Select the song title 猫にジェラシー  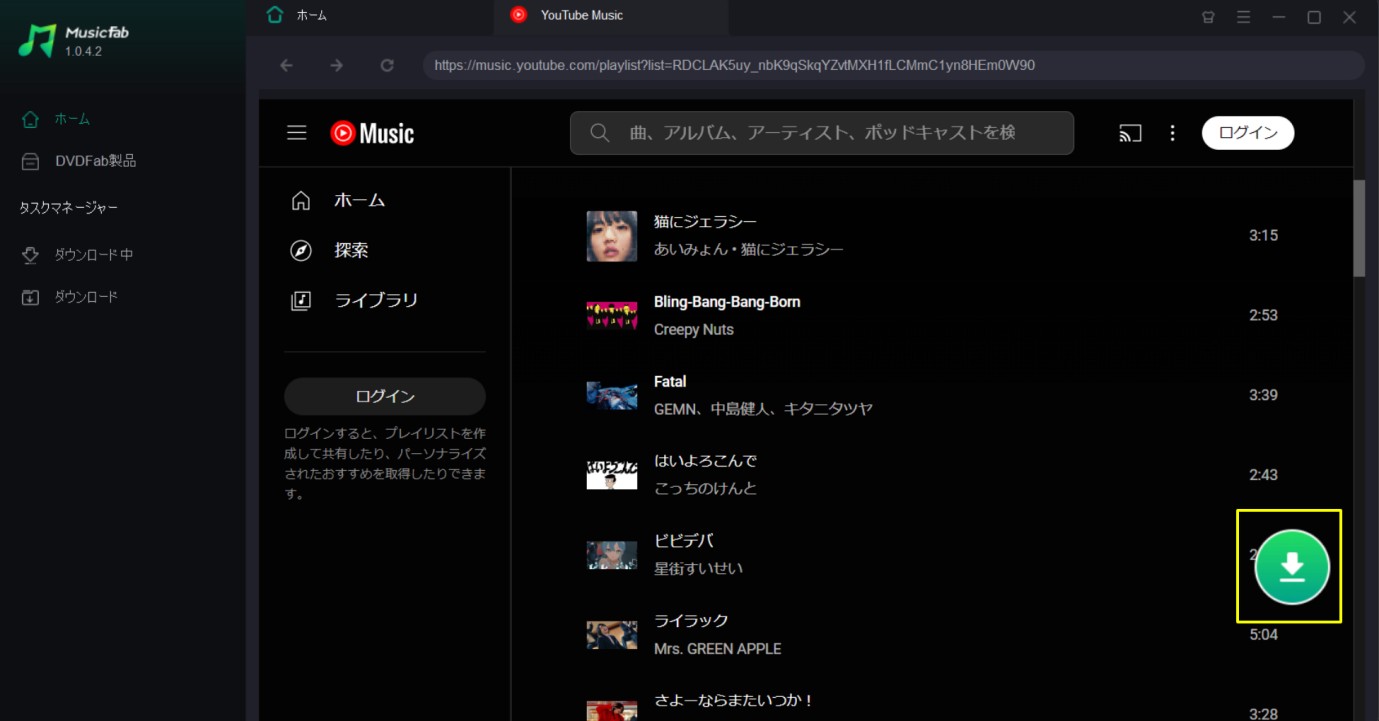pos(705,222)
